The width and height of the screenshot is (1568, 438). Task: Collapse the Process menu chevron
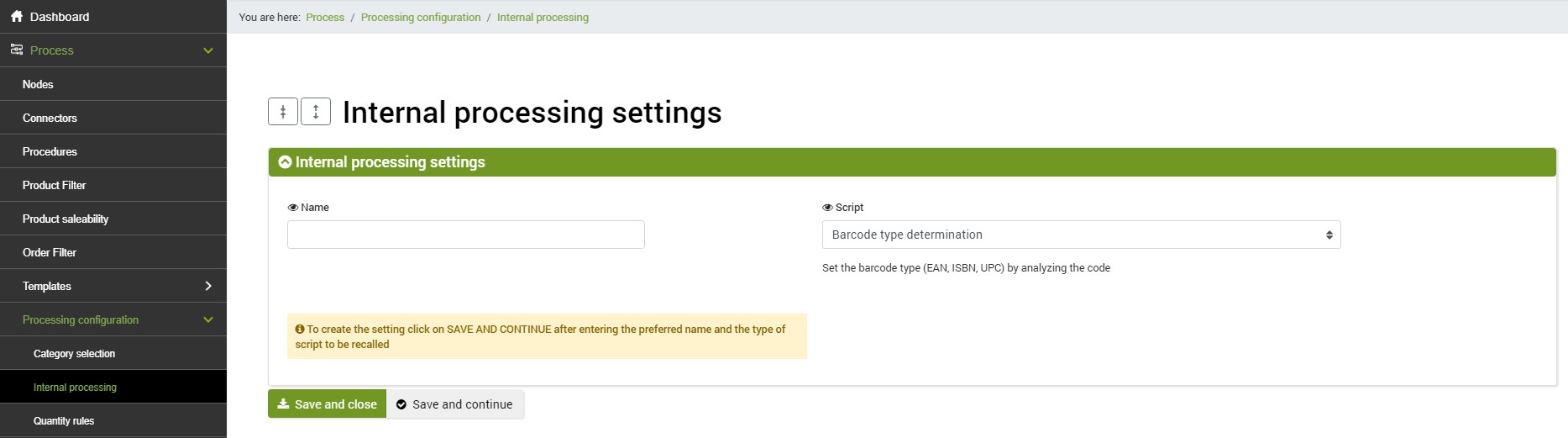[208, 50]
